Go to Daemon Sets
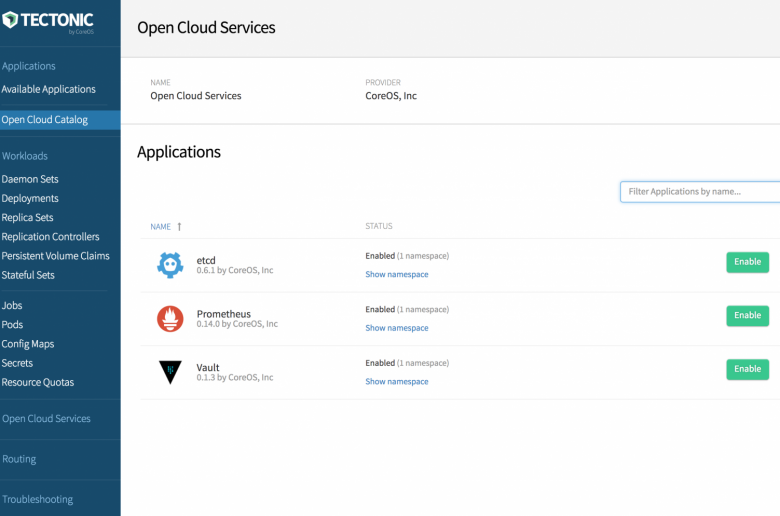Image resolution: width=780 pixels, height=516 pixels. (x=30, y=179)
